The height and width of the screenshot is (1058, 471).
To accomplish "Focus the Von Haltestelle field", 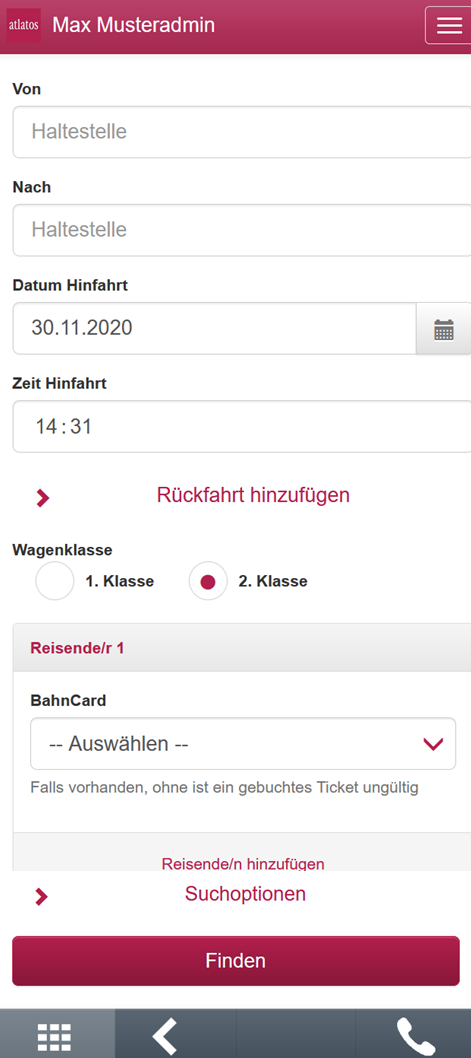I will [242, 132].
